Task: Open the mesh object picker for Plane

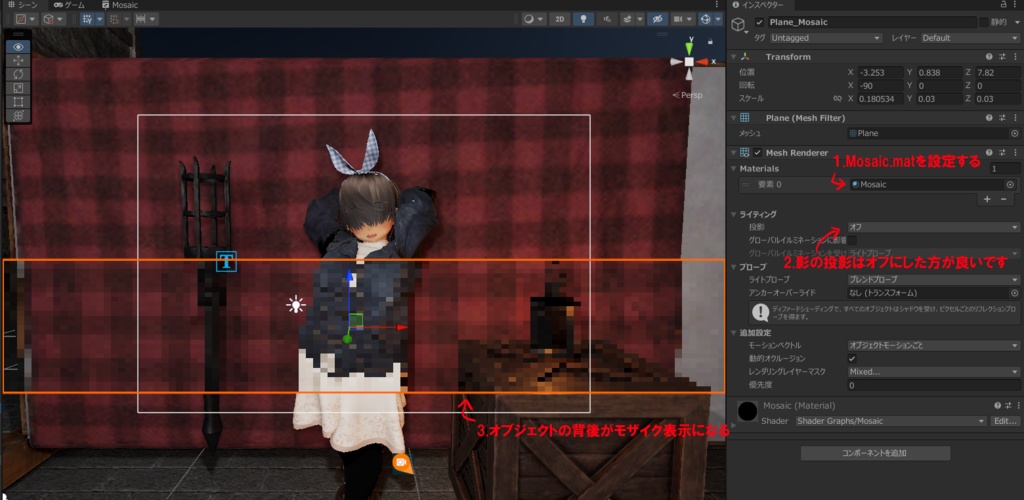Action: pos(1014,133)
